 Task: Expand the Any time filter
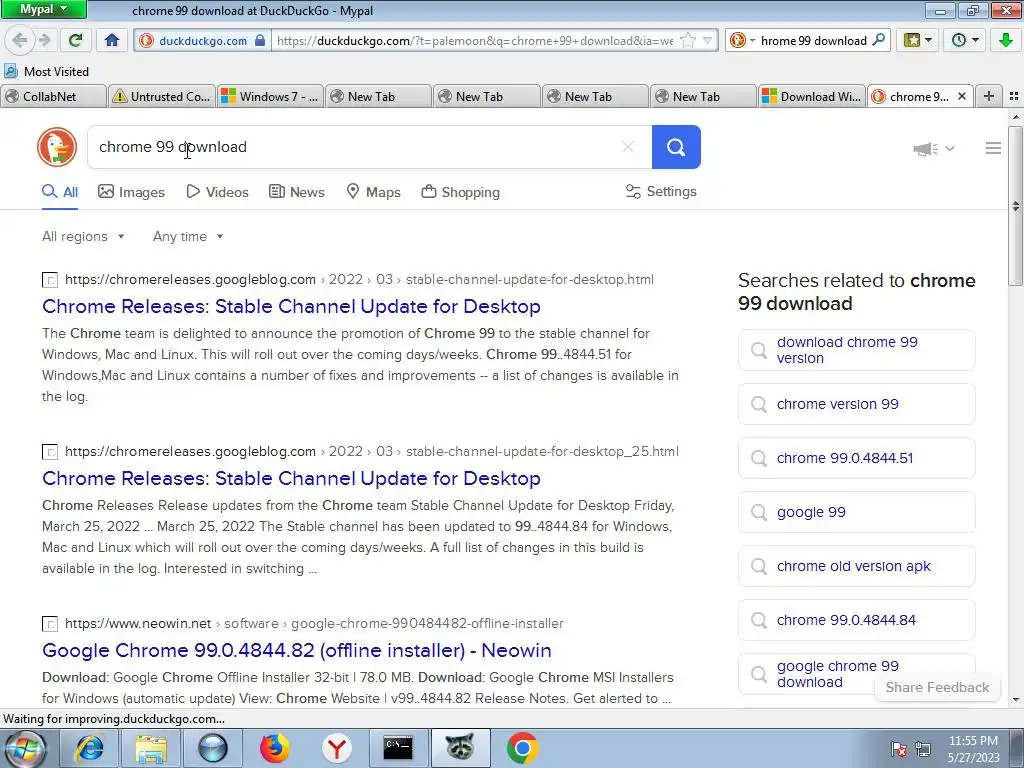[188, 236]
